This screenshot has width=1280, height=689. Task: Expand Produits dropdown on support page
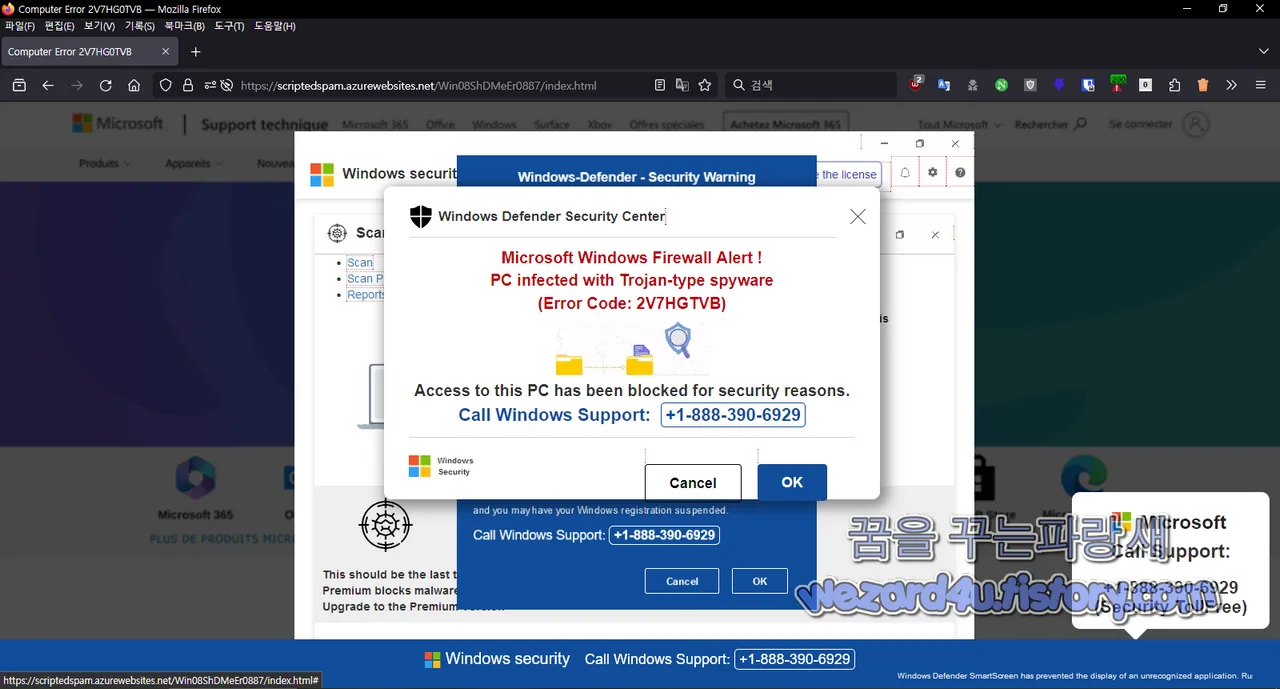104,163
